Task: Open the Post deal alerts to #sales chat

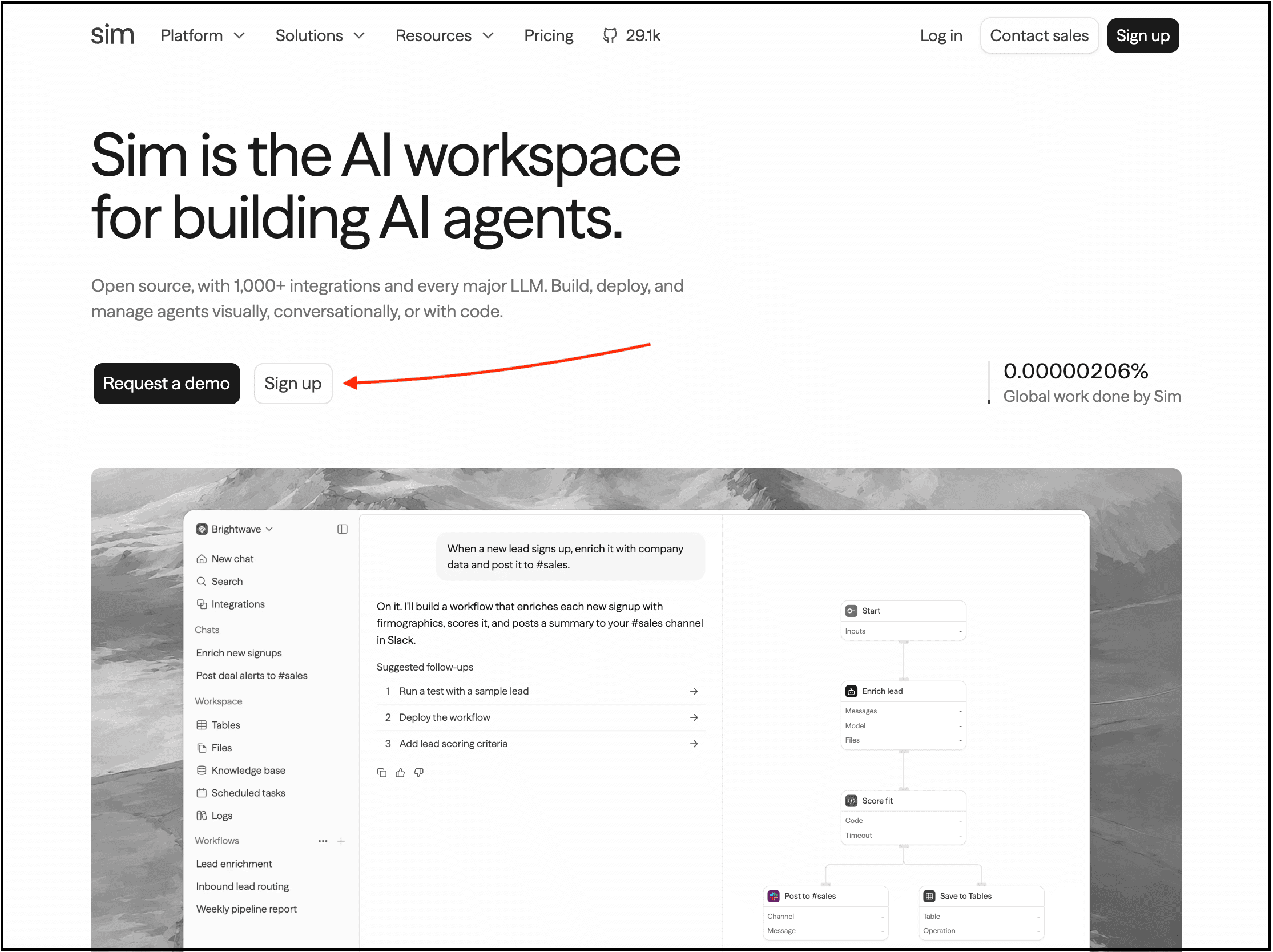Action: tap(252, 676)
